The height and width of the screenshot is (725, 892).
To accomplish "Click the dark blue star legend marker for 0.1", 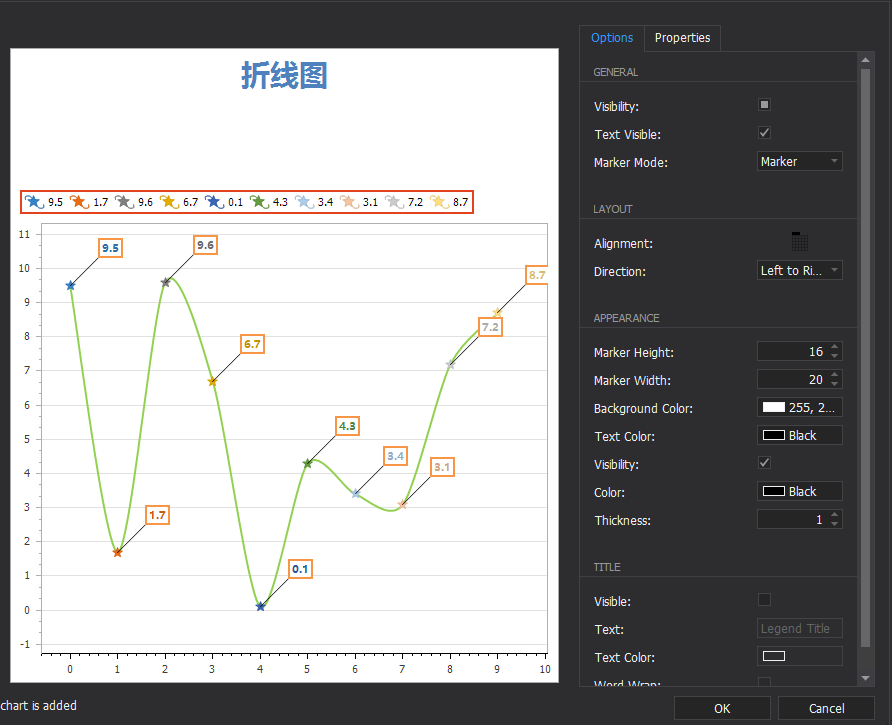I will [214, 201].
